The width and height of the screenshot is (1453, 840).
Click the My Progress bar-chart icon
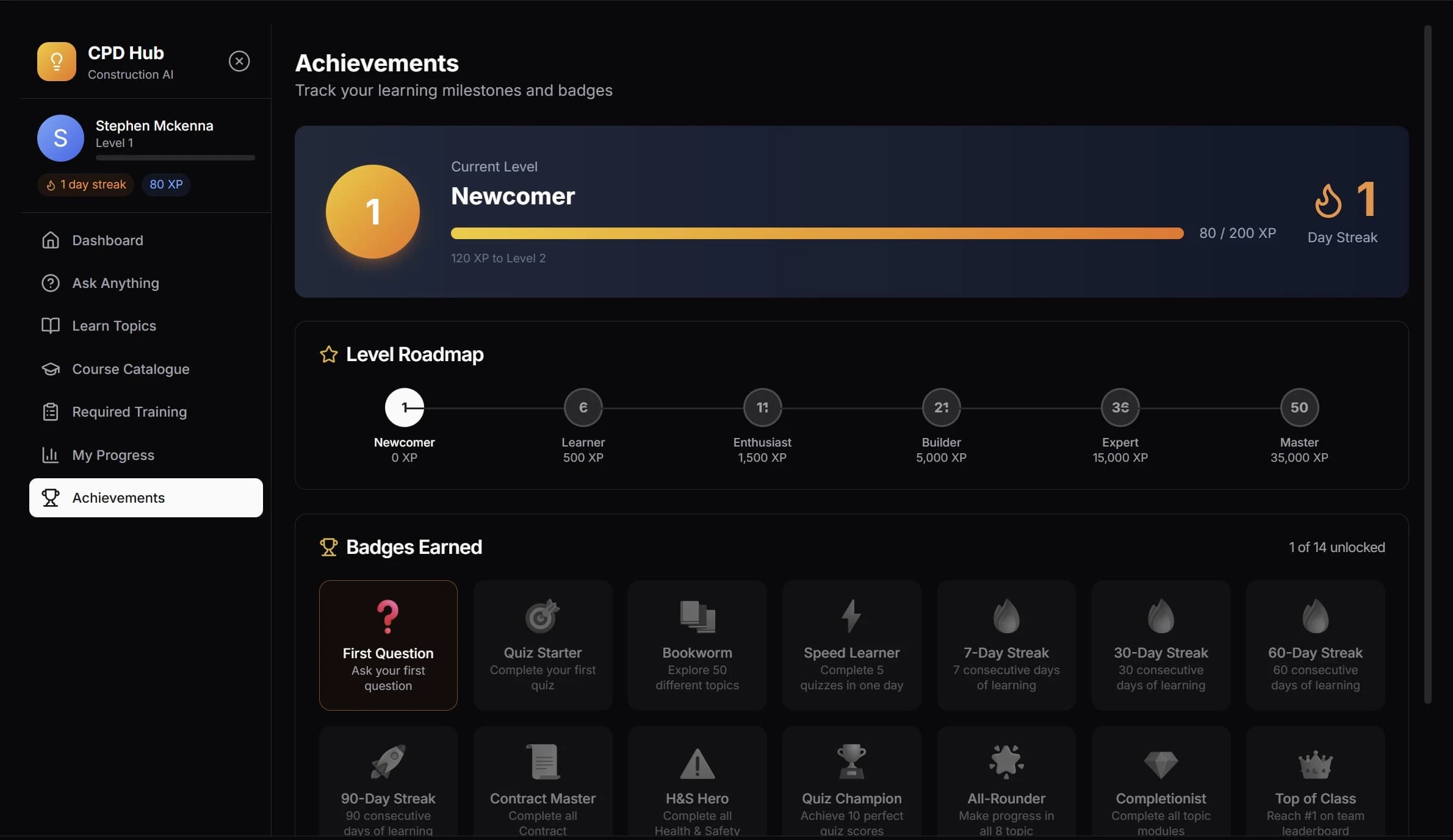click(51, 455)
